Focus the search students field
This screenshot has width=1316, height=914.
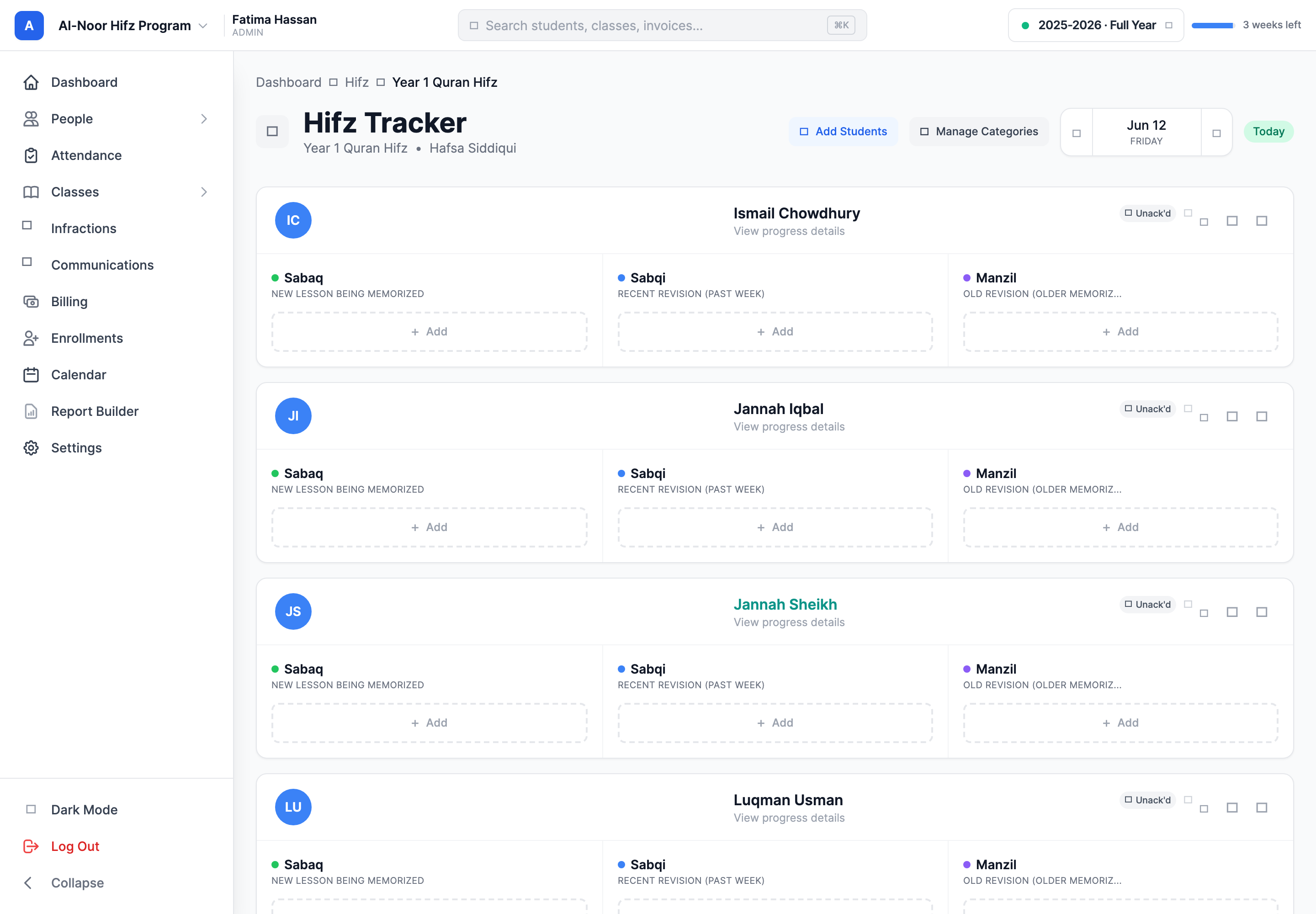[662, 25]
